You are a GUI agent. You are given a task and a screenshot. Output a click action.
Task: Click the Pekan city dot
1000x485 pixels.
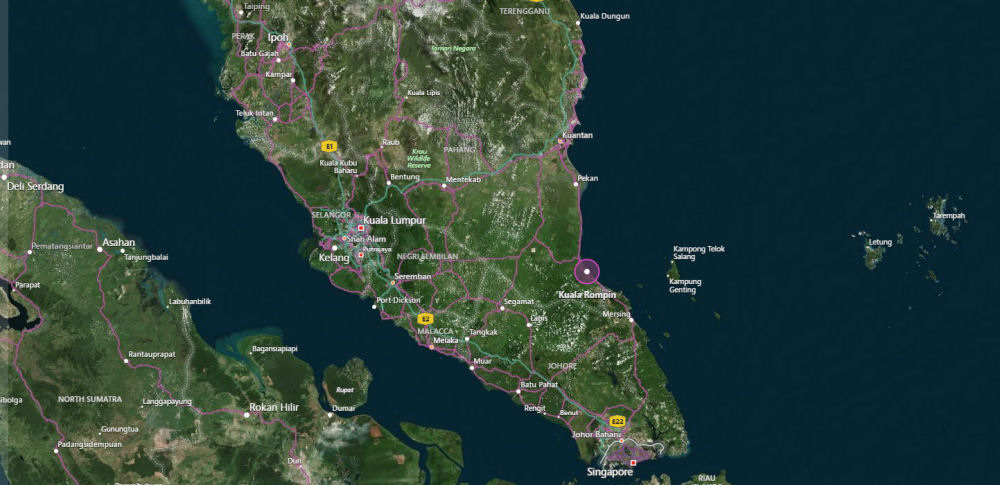pyautogui.click(x=576, y=184)
